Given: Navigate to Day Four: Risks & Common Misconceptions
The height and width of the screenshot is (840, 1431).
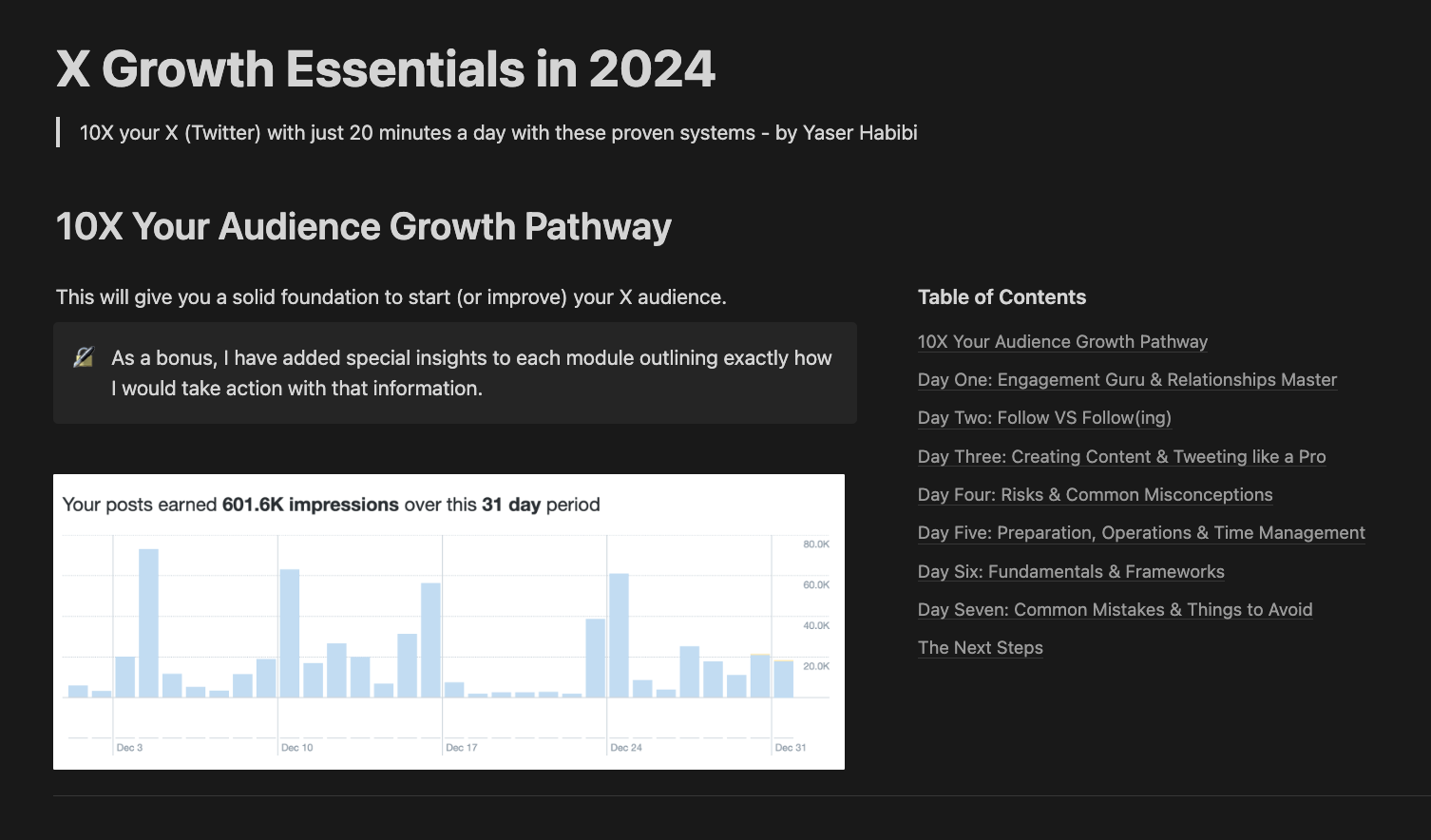Looking at the screenshot, I should [1095, 495].
